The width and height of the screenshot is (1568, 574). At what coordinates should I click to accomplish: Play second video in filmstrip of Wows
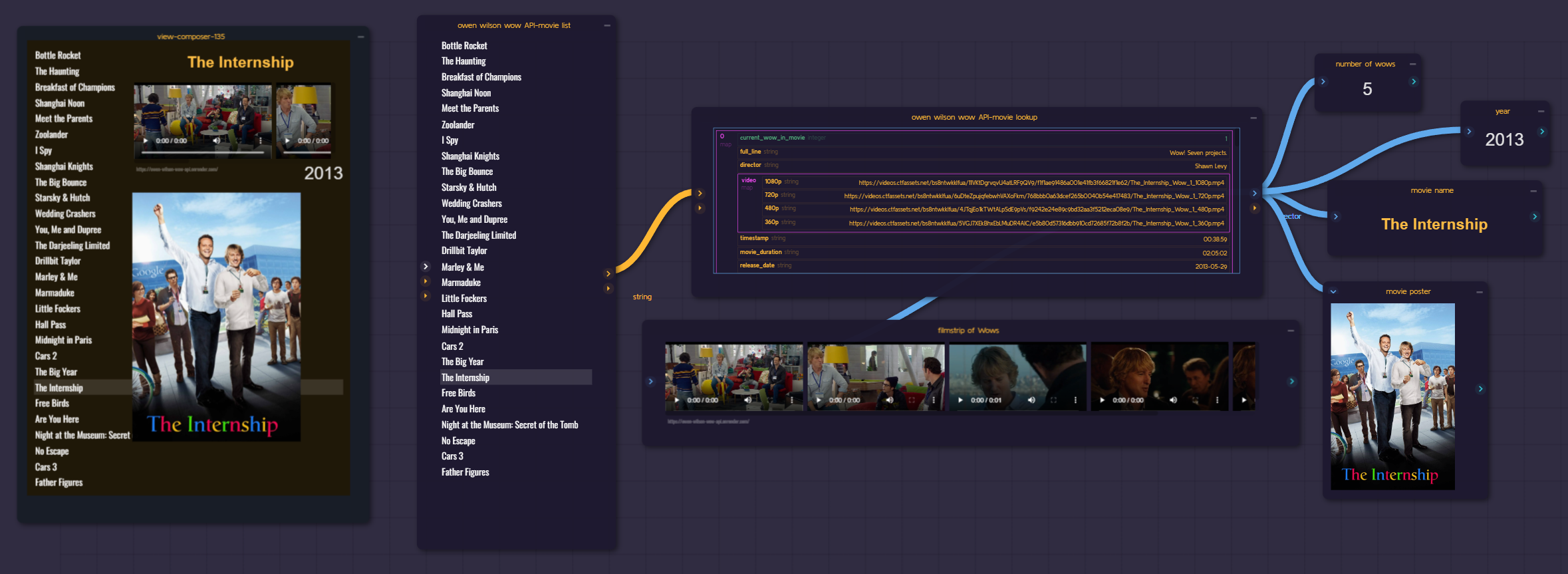(819, 400)
